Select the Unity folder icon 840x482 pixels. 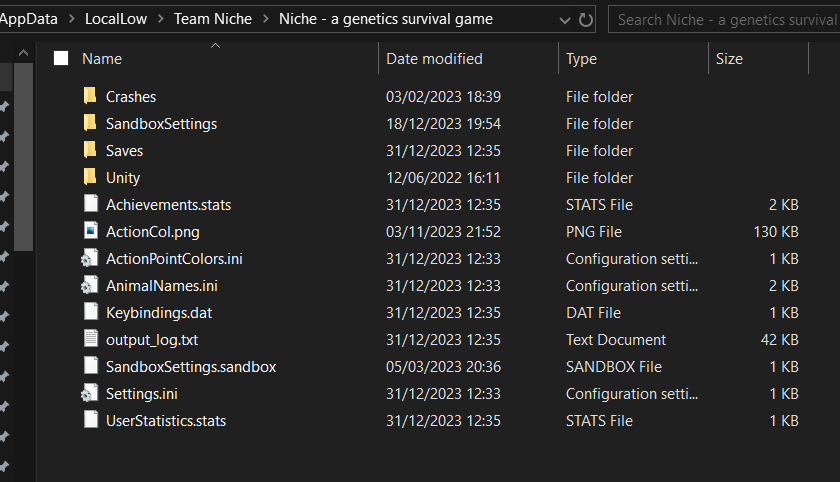coord(90,178)
